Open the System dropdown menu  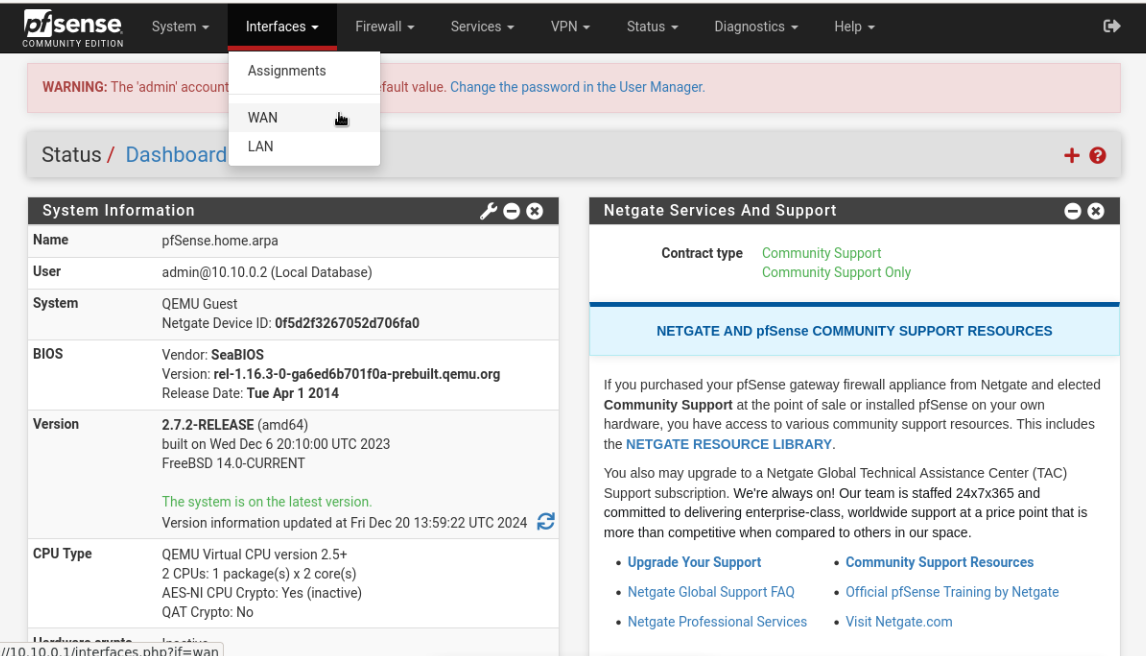(180, 27)
